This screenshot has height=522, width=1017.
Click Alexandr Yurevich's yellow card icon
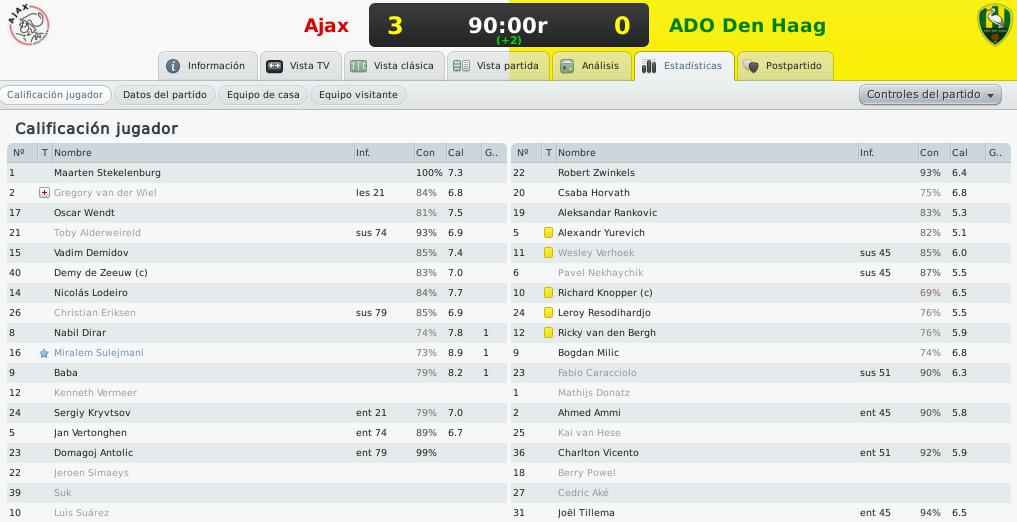pyautogui.click(x=548, y=233)
